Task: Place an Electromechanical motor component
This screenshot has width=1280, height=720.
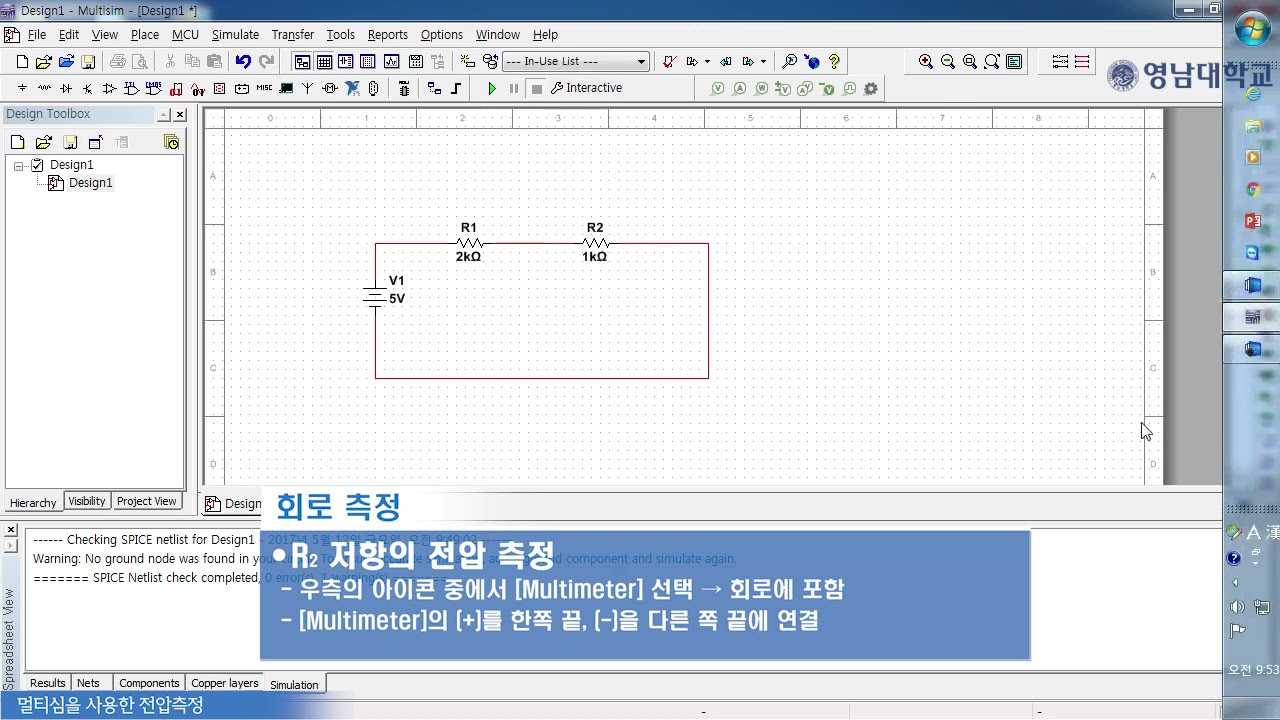Action: pyautogui.click(x=330, y=88)
